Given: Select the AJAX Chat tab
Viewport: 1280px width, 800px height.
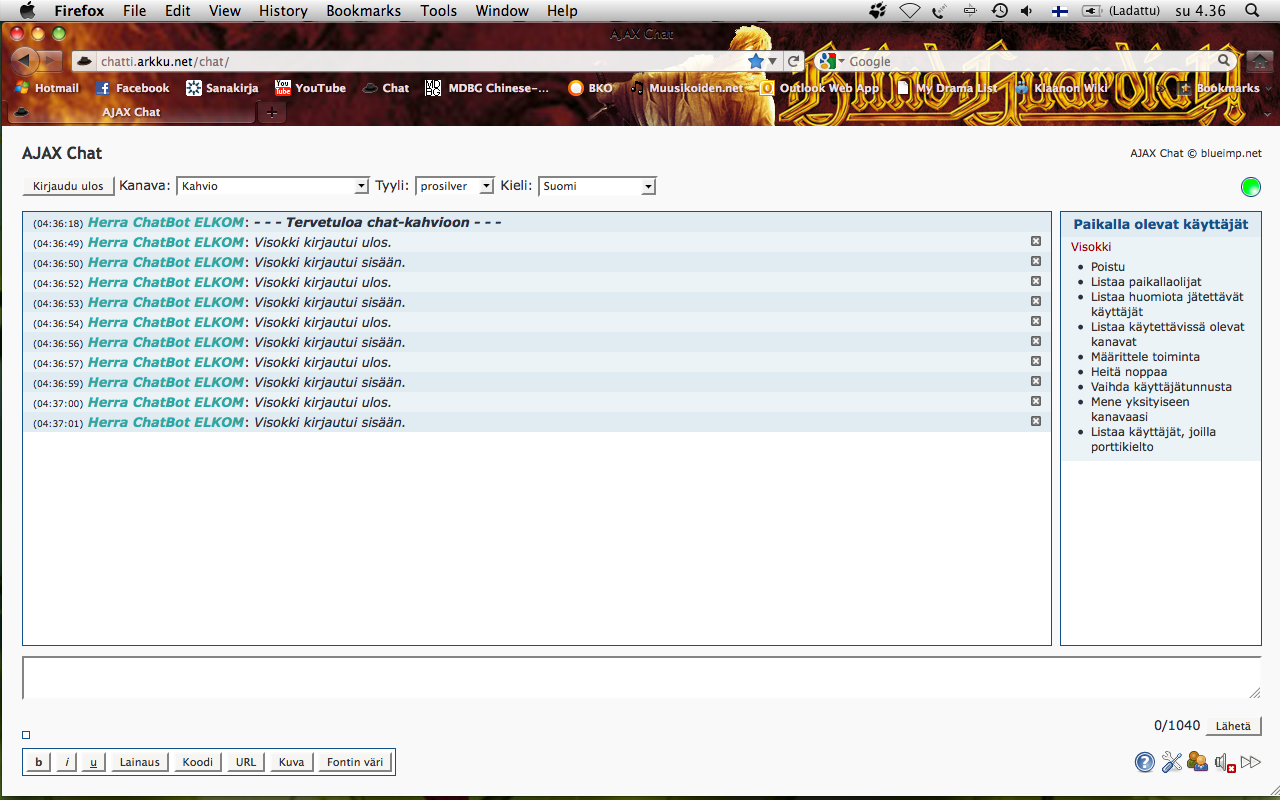Looking at the screenshot, I should [x=131, y=112].
